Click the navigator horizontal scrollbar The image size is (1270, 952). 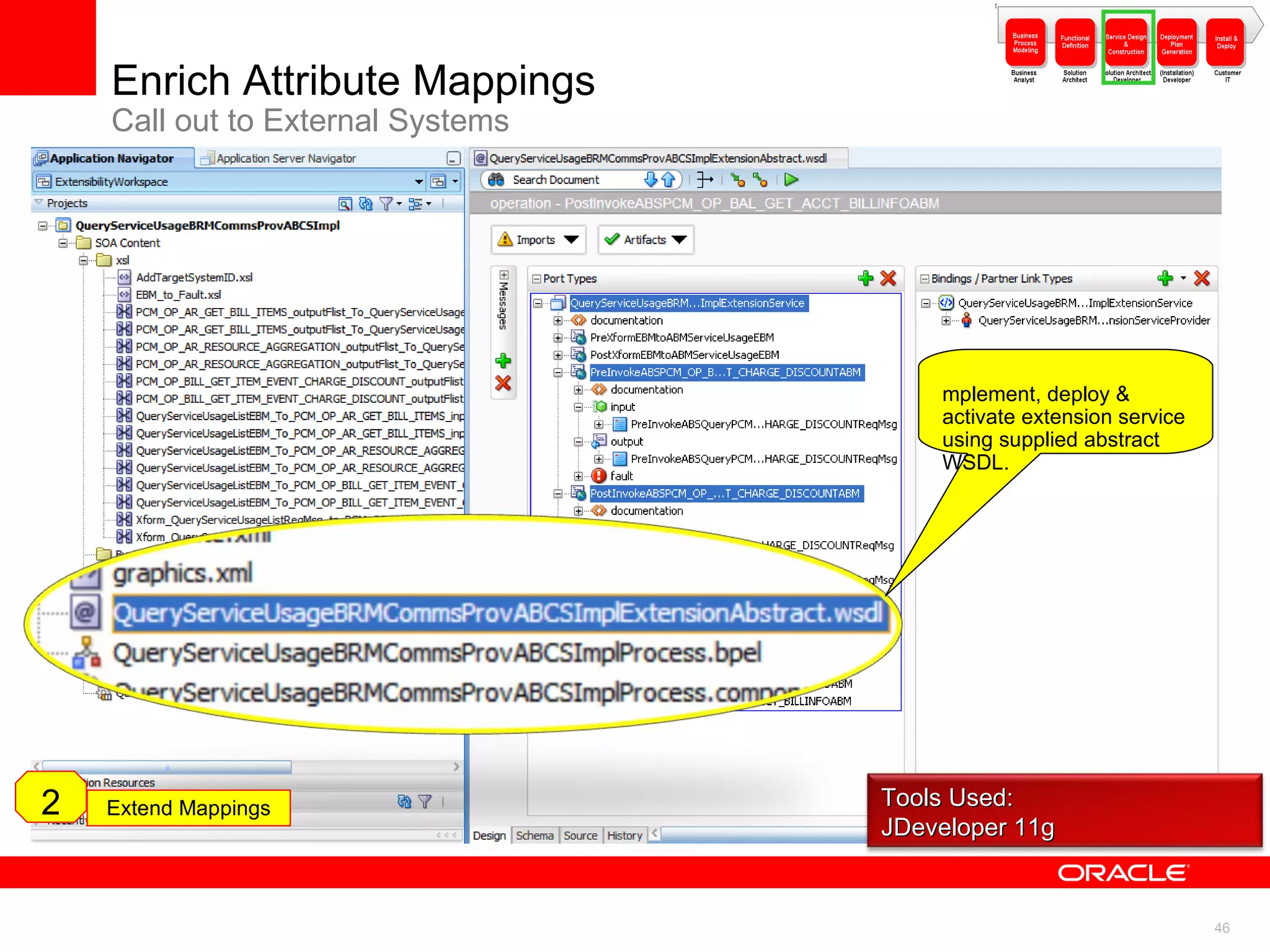click(166, 767)
